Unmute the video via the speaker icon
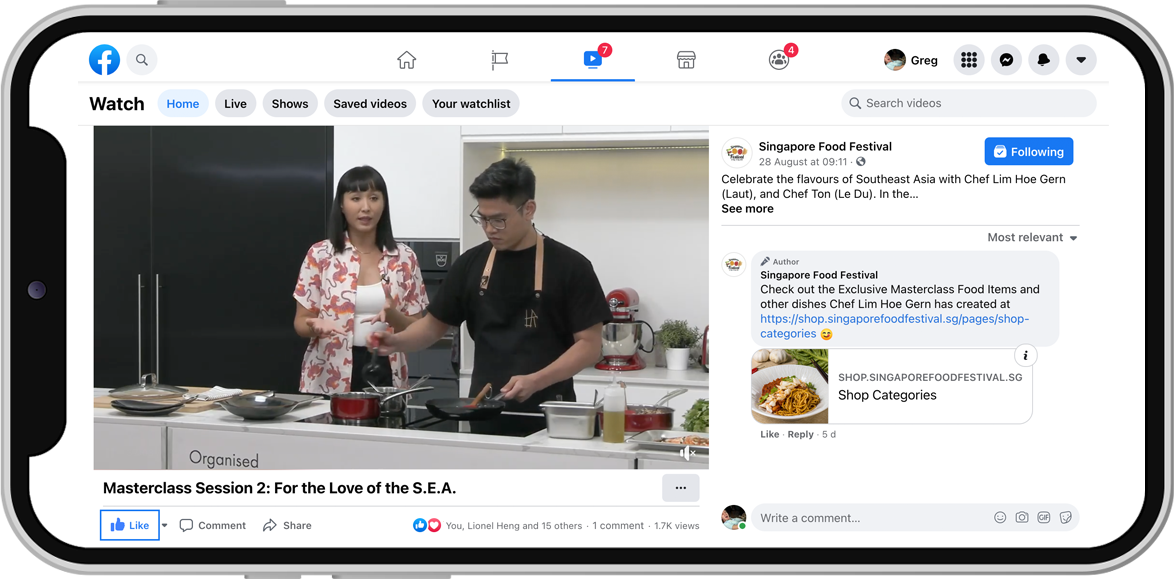 click(x=687, y=454)
